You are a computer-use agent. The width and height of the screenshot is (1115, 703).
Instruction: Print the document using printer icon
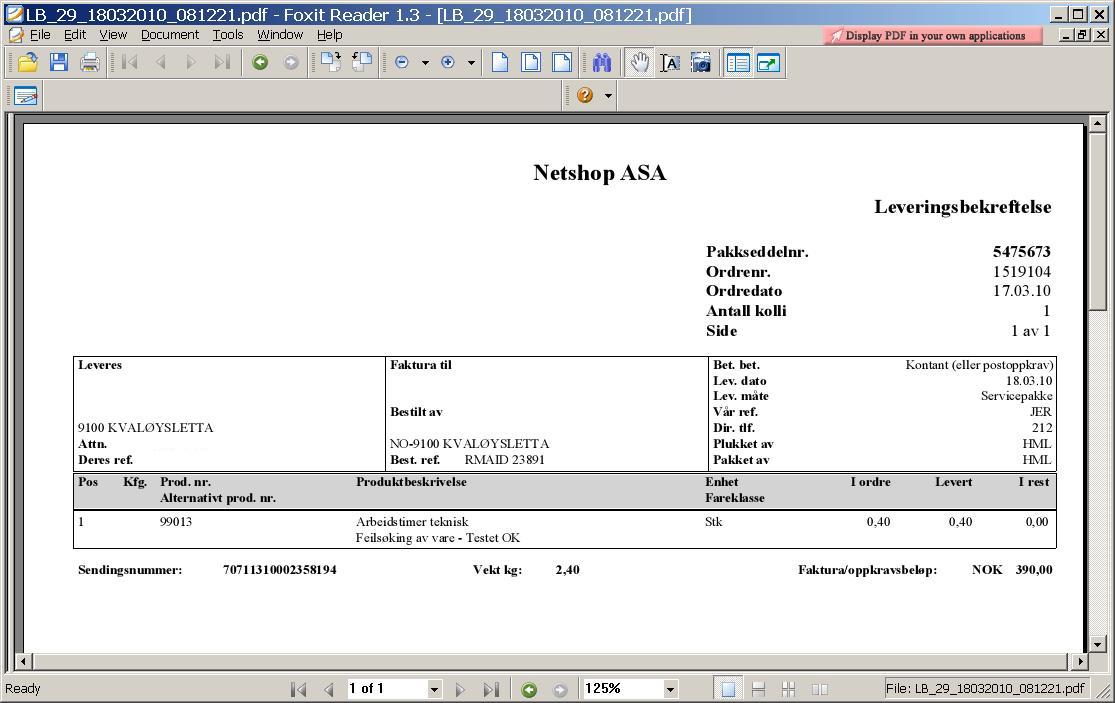90,63
